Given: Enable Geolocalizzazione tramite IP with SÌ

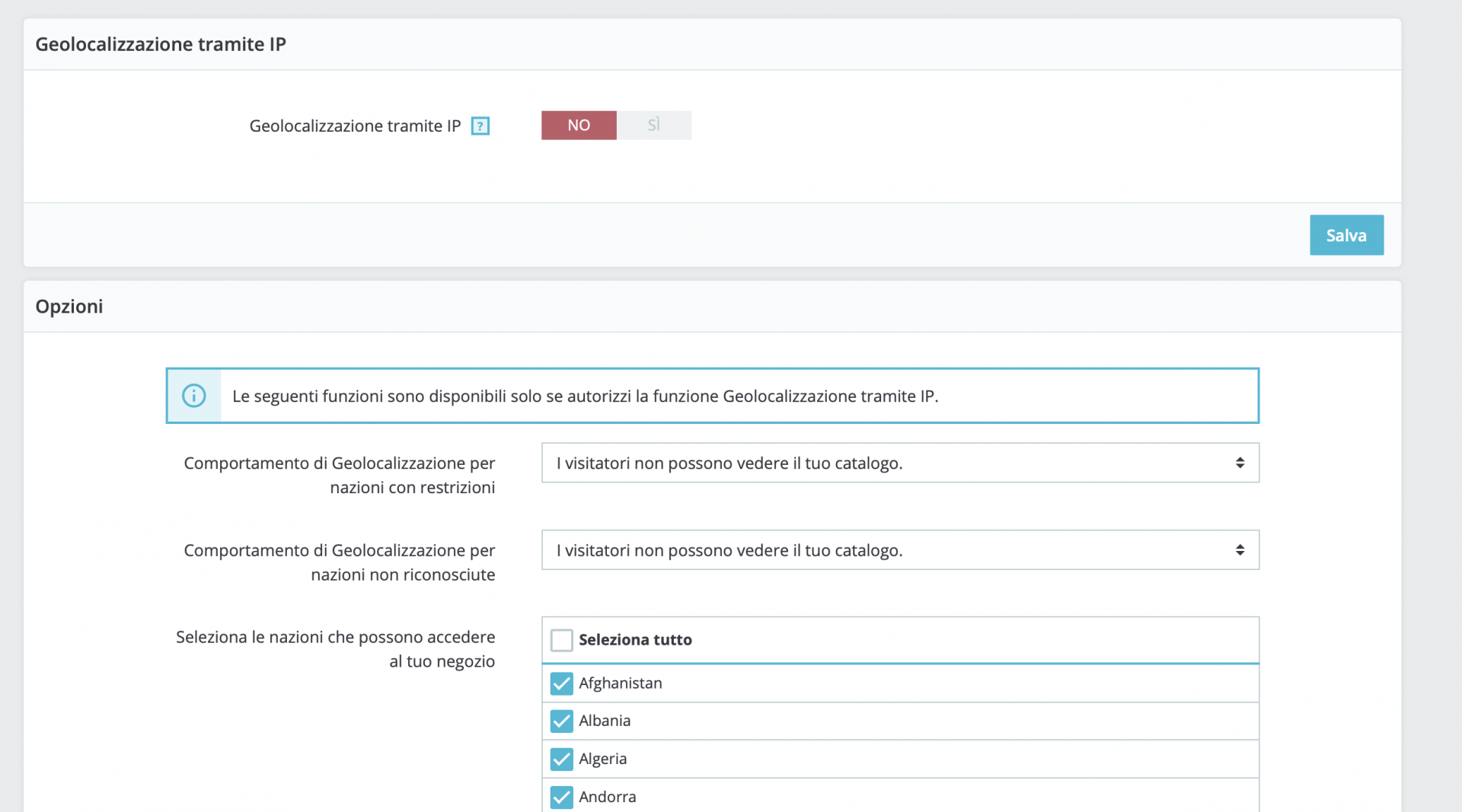Looking at the screenshot, I should 654,126.
